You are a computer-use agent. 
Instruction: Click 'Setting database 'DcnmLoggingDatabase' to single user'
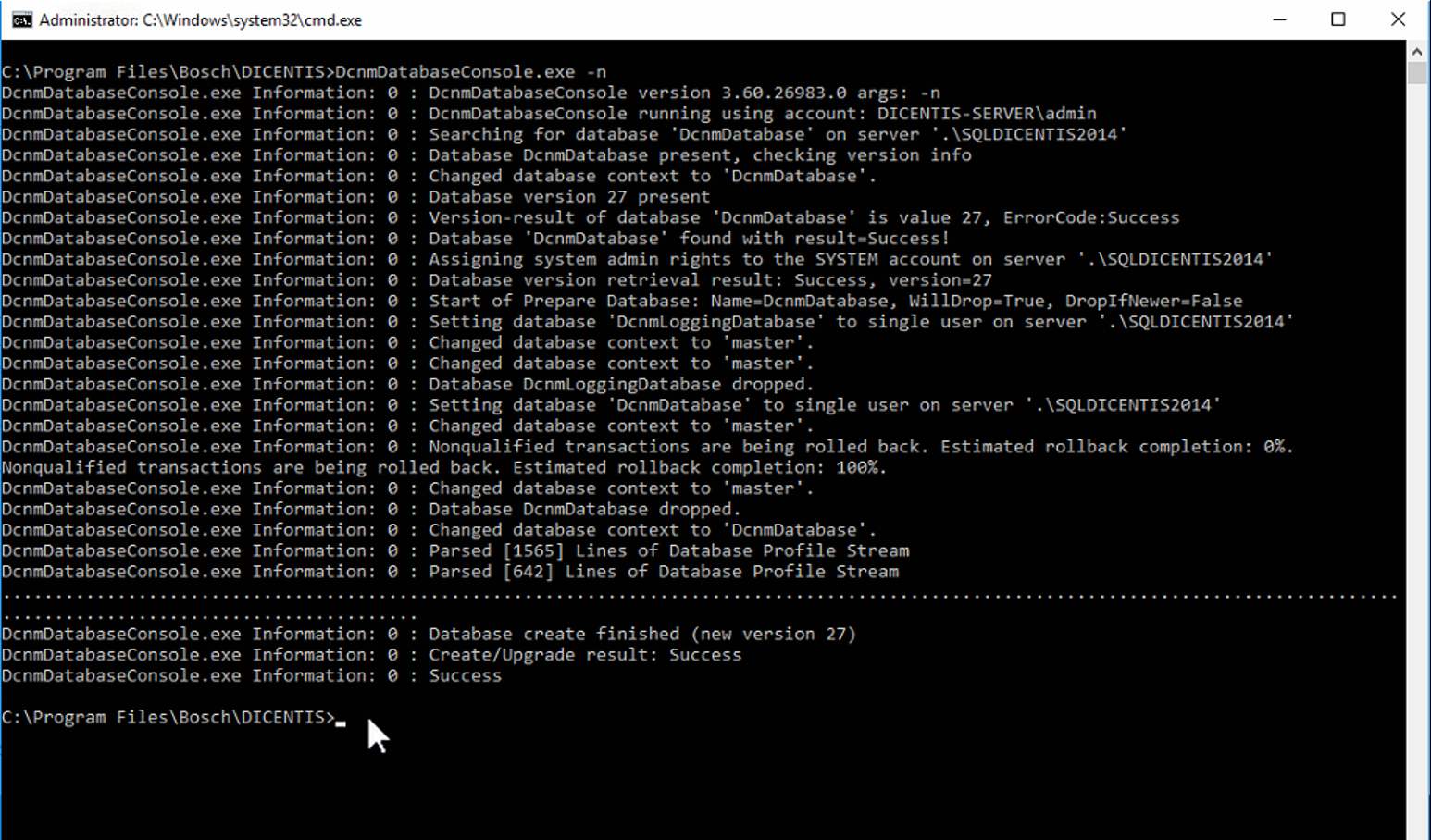pyautogui.click(x=861, y=322)
